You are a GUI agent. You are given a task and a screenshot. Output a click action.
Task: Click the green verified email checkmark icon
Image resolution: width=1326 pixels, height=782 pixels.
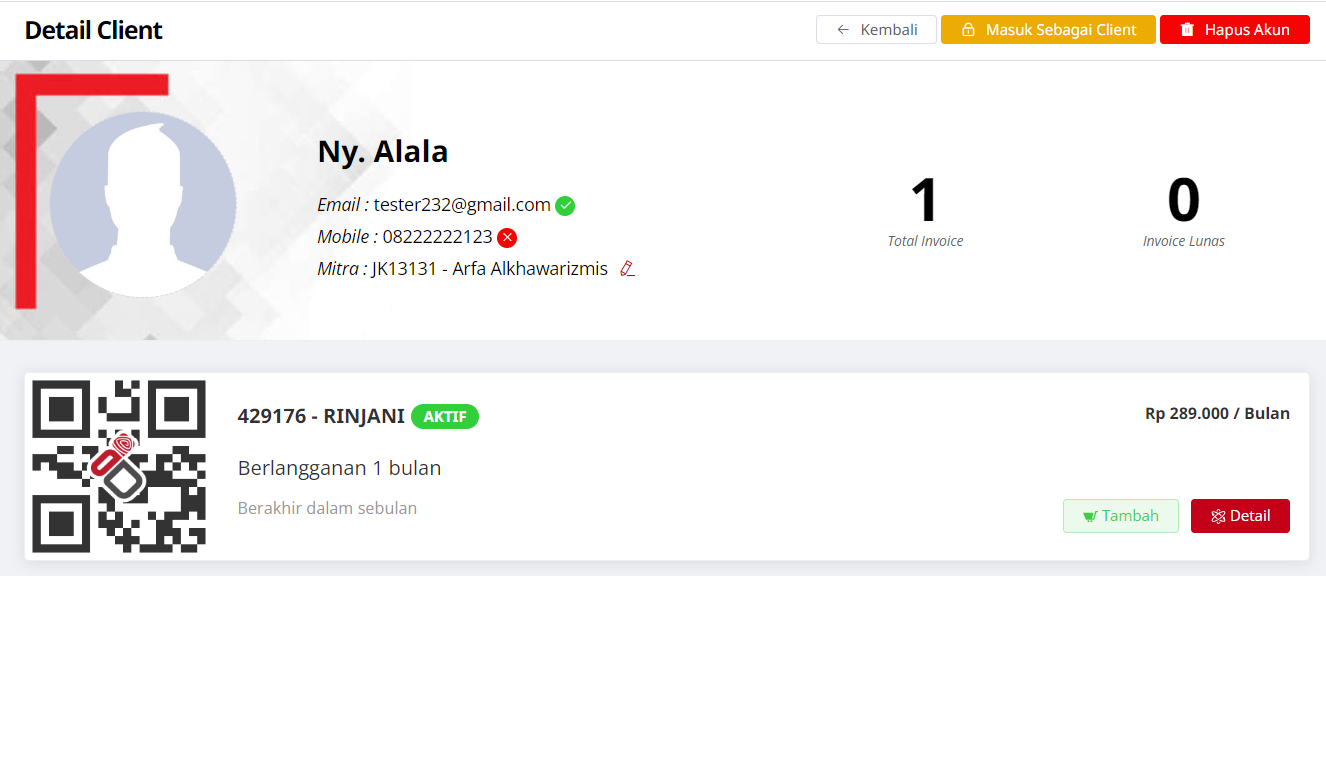565,206
